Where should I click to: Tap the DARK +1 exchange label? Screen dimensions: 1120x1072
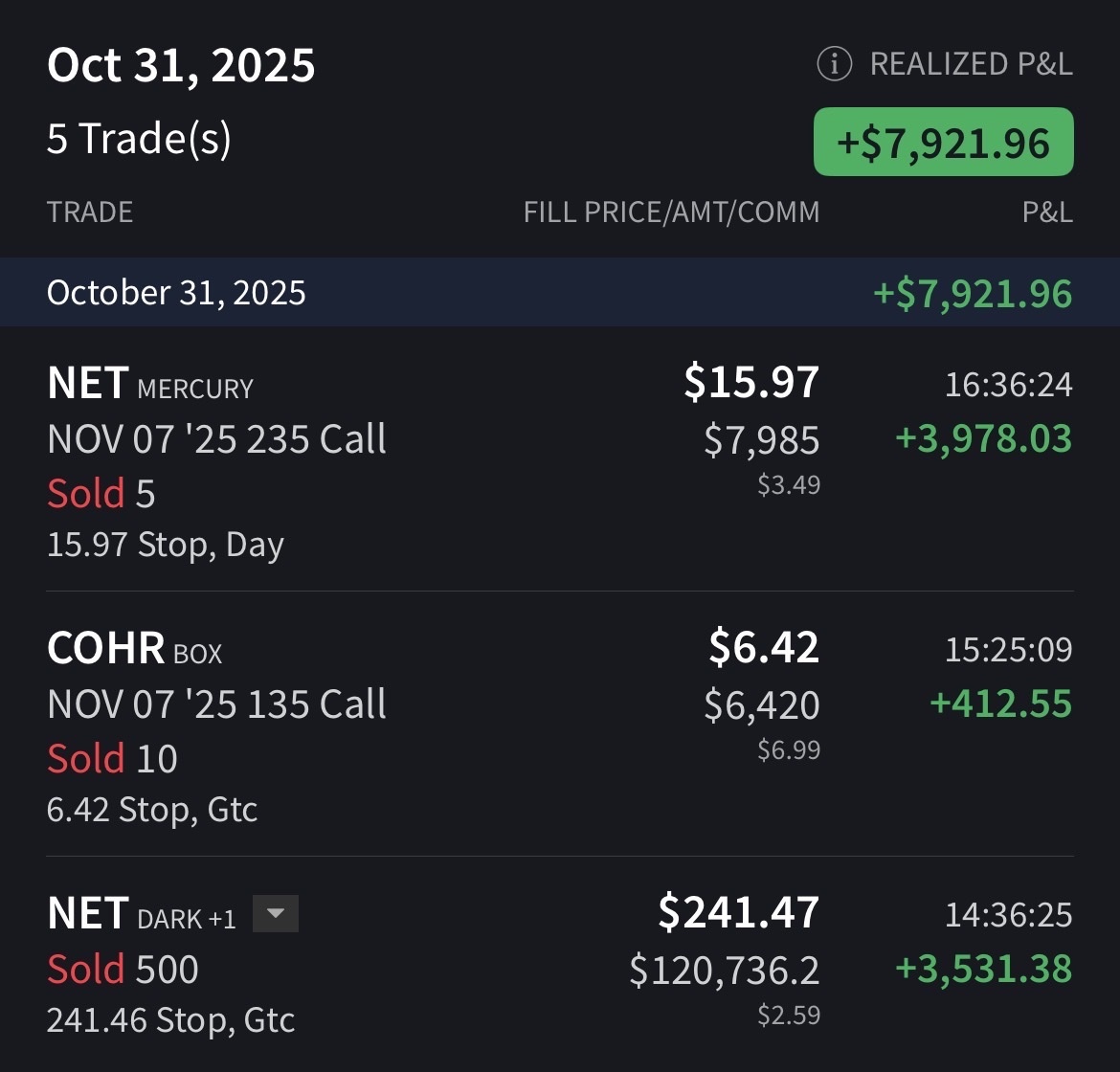[187, 919]
